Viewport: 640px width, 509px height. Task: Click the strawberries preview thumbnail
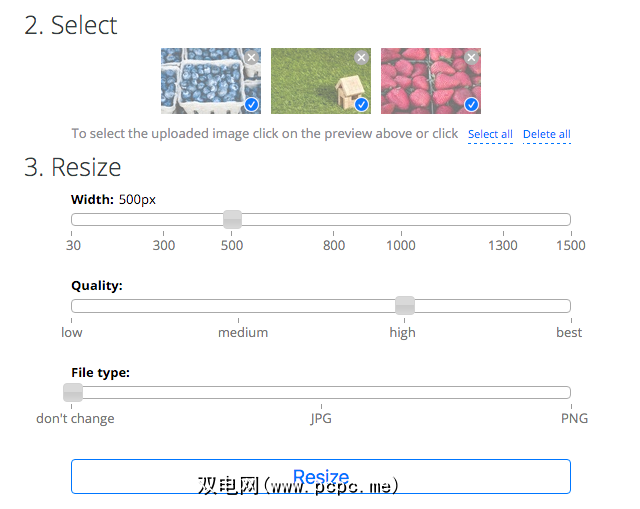[427, 82]
